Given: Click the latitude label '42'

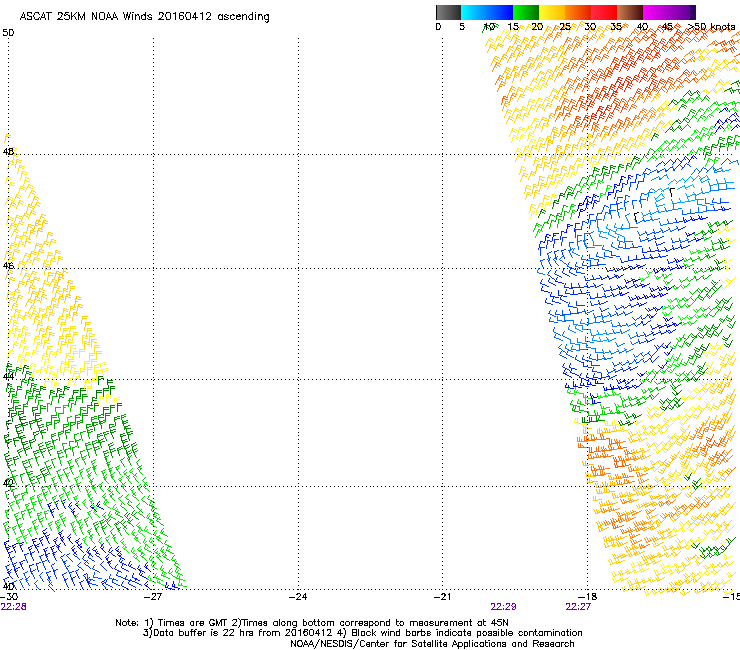Looking at the screenshot, I should pyautogui.click(x=8, y=483).
